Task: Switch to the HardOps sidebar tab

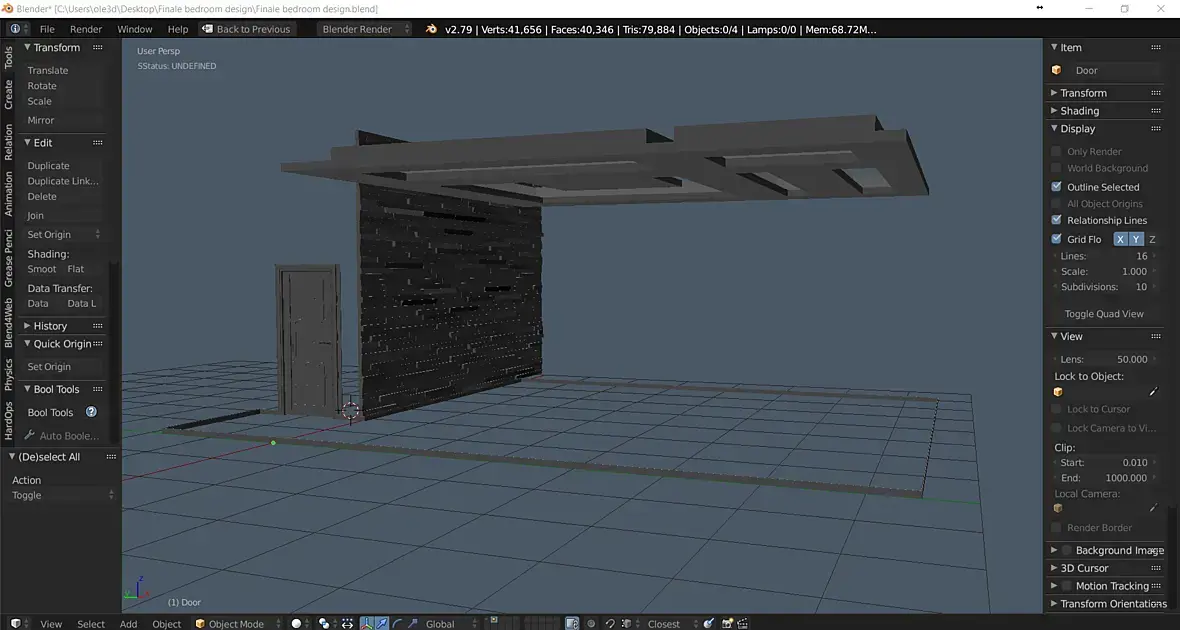Action: coord(9,421)
